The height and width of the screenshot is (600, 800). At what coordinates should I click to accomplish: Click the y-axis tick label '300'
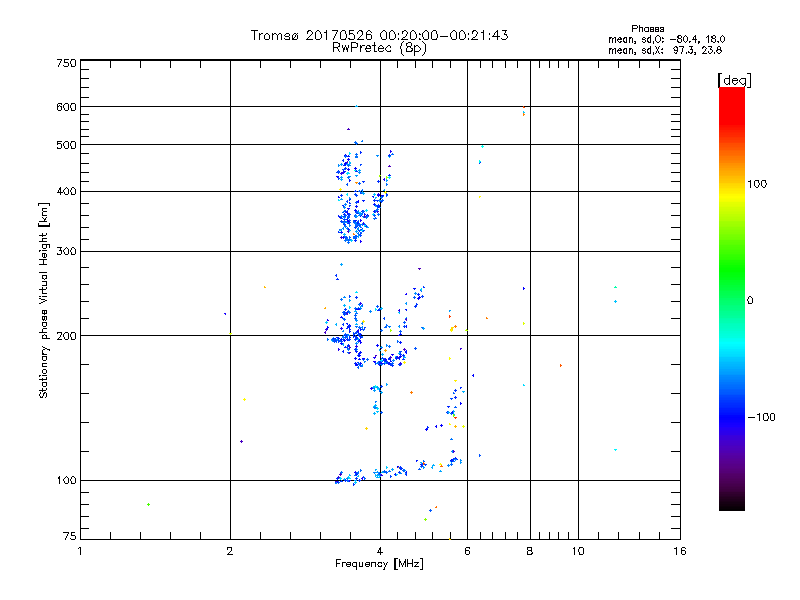click(66, 251)
